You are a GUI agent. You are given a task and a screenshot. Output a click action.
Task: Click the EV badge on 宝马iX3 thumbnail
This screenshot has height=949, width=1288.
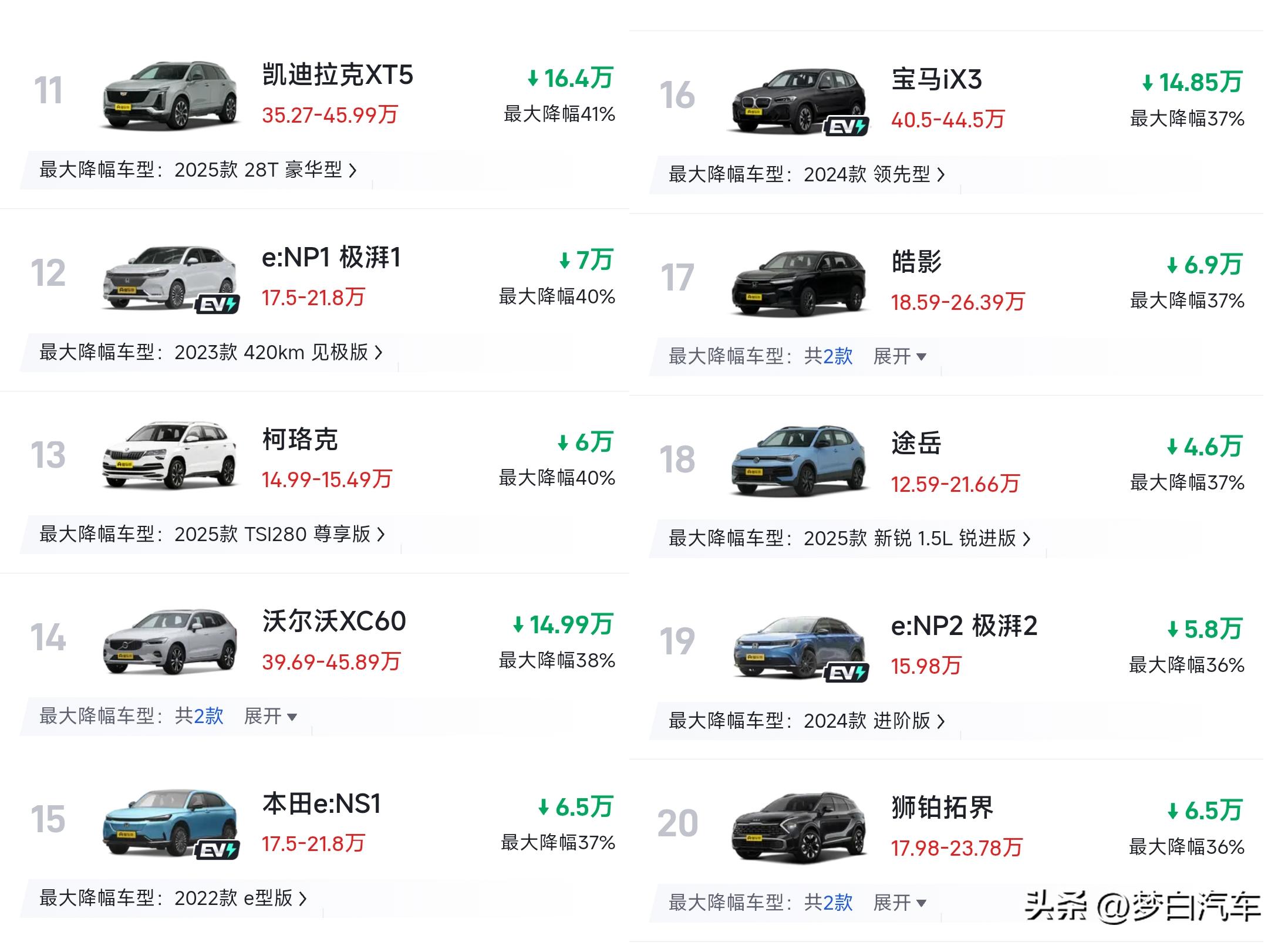pos(847,125)
